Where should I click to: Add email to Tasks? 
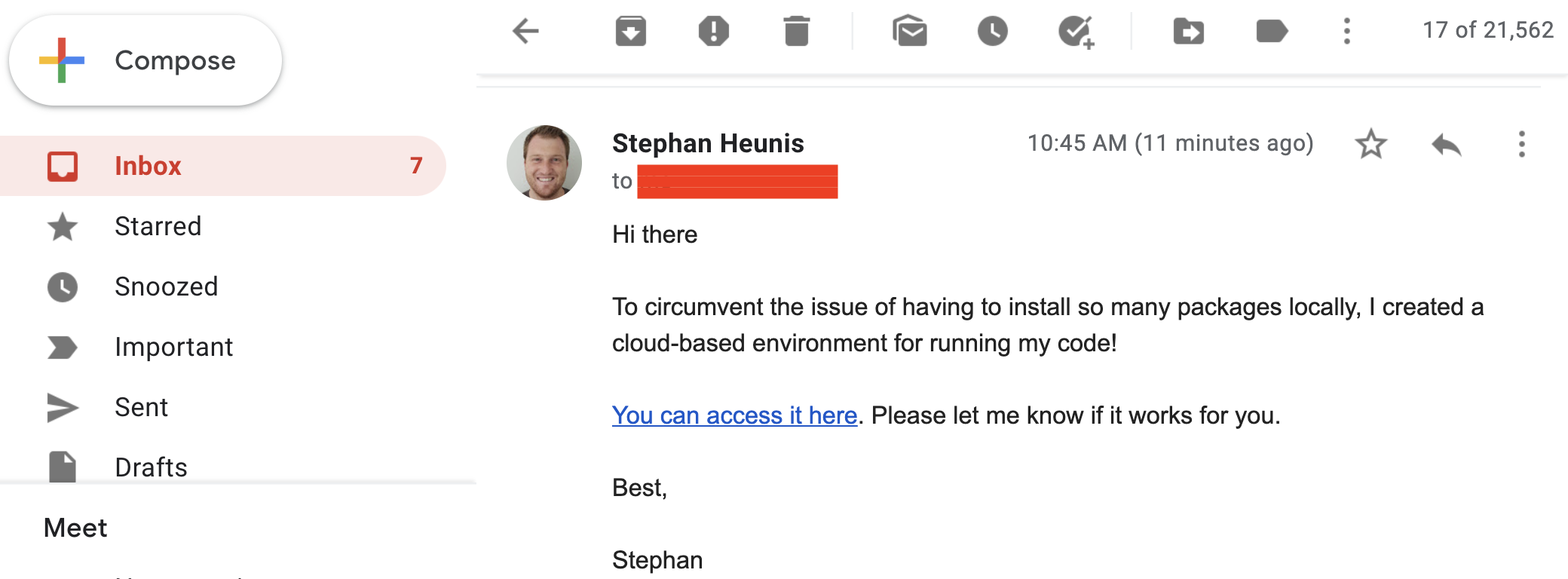click(x=1076, y=32)
